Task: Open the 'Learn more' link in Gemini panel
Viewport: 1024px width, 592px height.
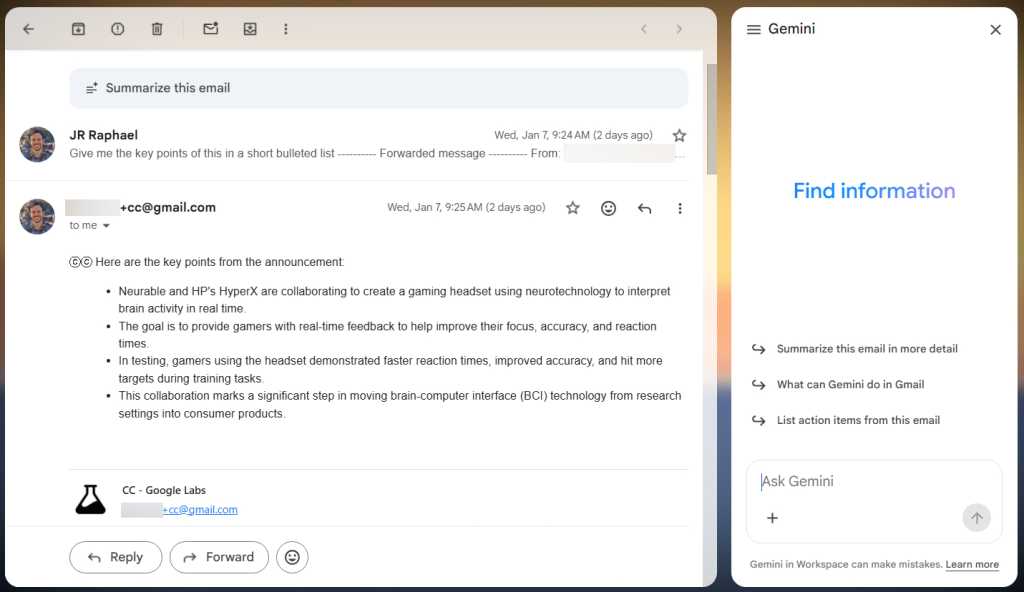Action: [x=971, y=564]
